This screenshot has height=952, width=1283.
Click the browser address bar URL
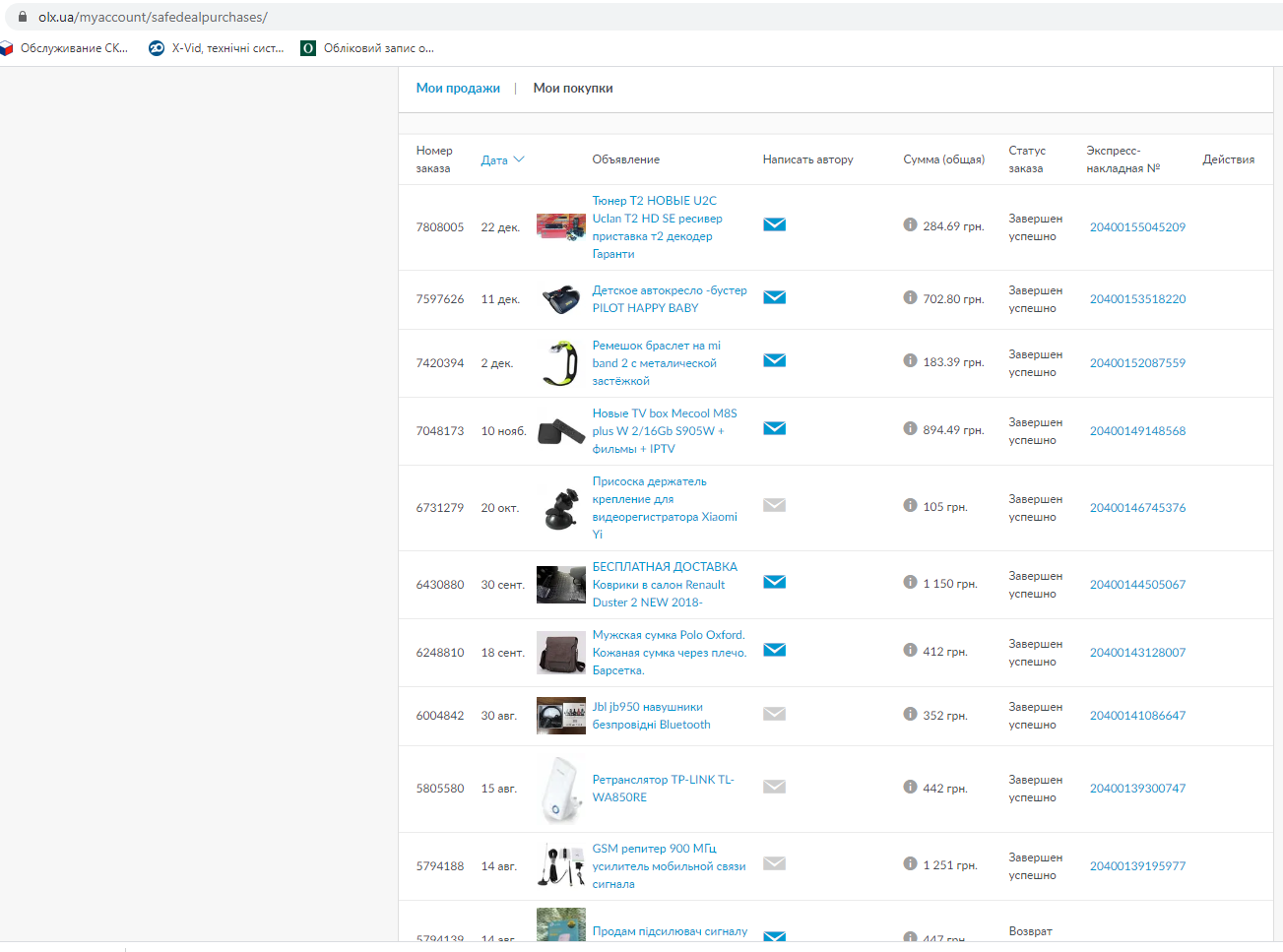pyautogui.click(x=153, y=17)
